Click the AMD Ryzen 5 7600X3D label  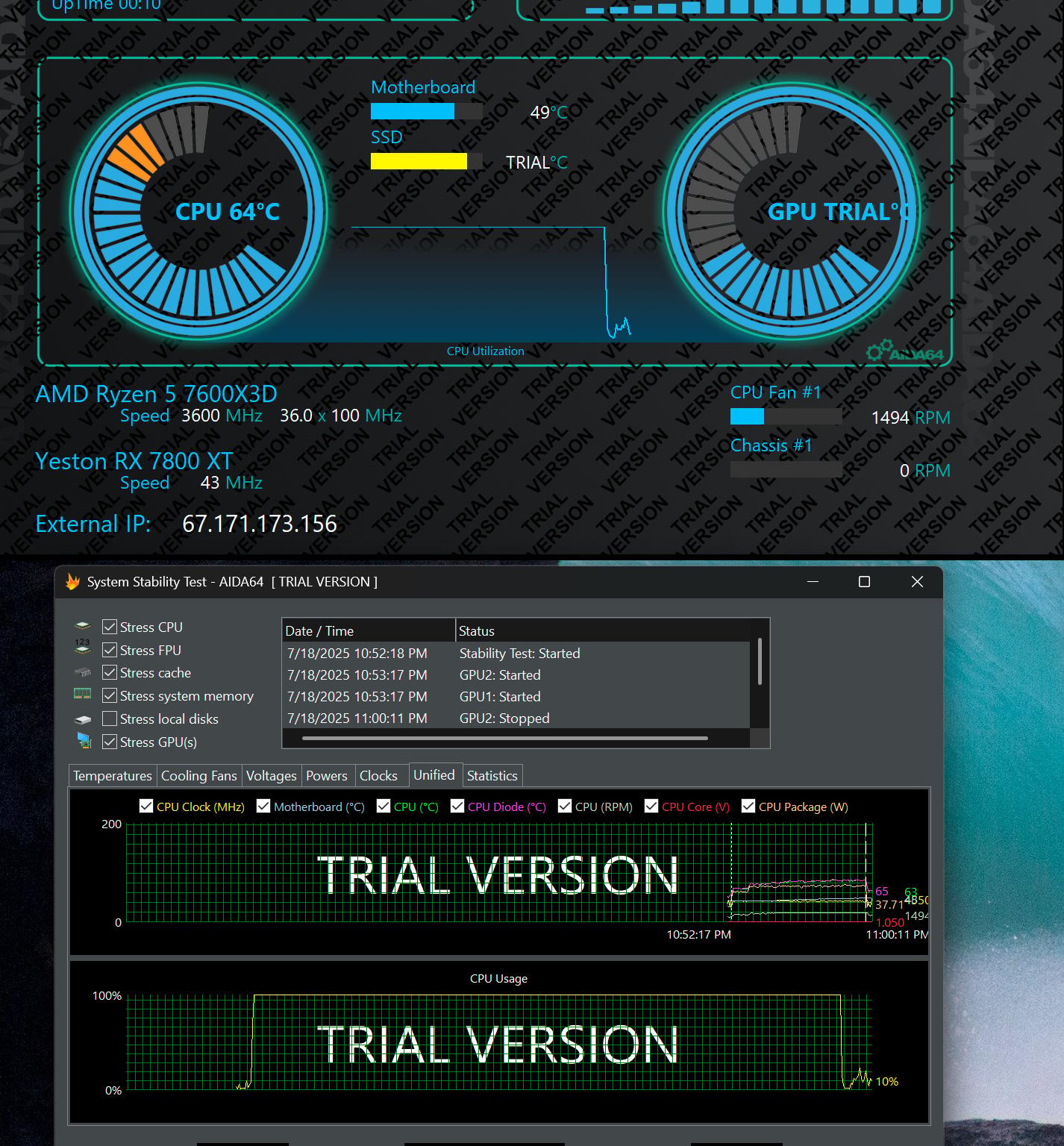point(157,393)
